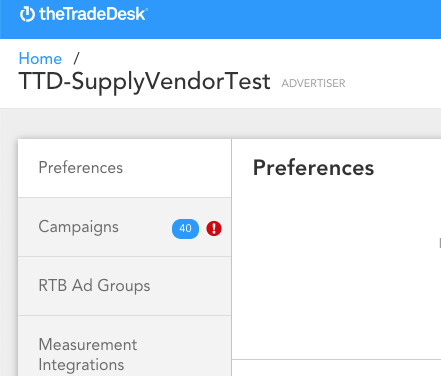Open Measurement Integrations in the sidebar
441x376 pixels.
(125, 346)
